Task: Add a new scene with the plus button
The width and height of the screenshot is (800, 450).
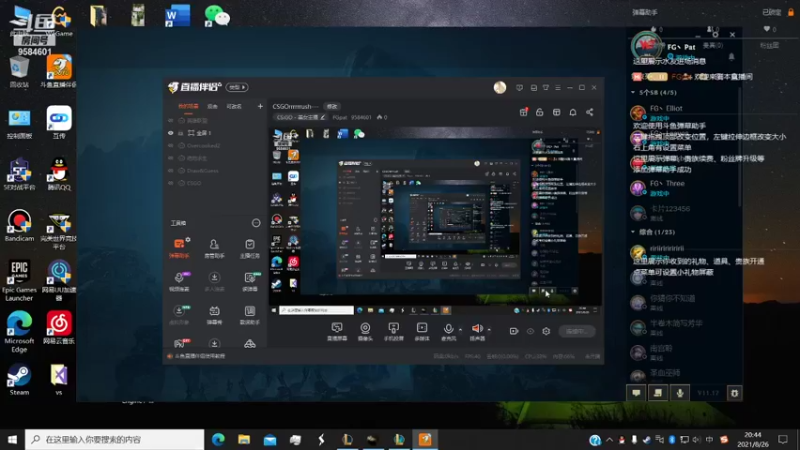Action: tap(260, 106)
